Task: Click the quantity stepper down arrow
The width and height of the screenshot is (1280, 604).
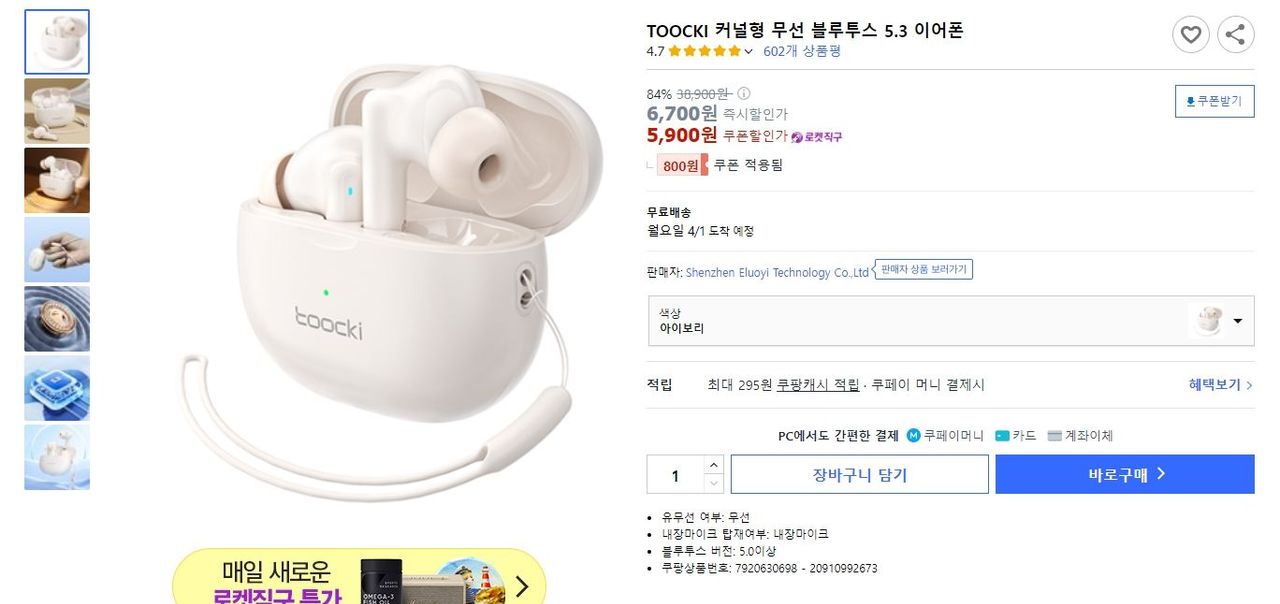Action: coord(714,484)
